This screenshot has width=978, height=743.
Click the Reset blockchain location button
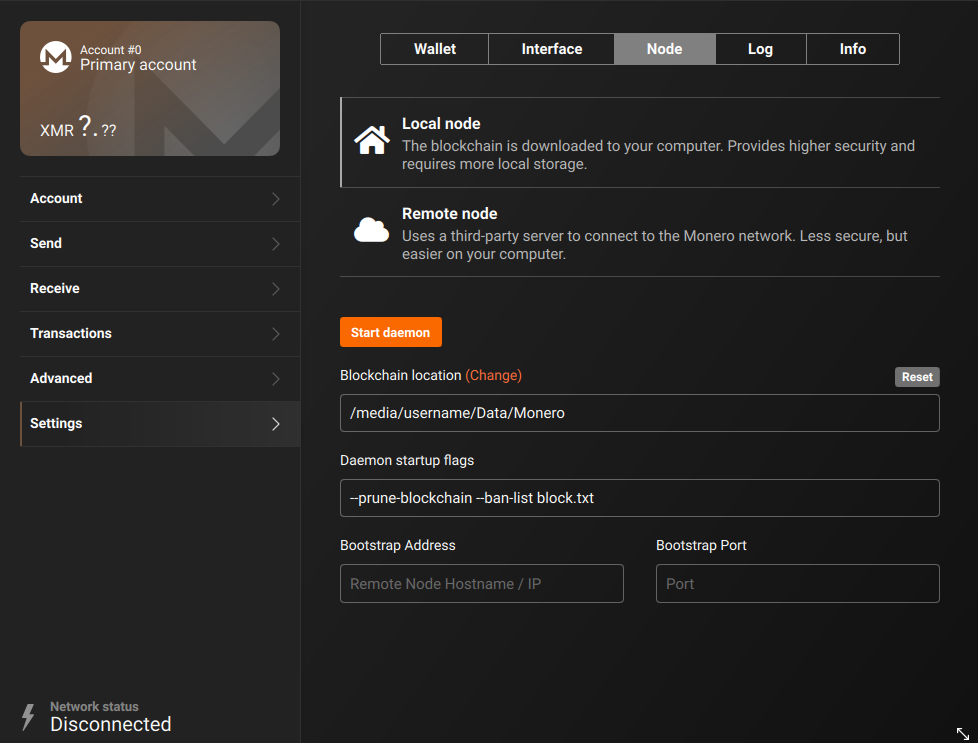[x=917, y=377]
